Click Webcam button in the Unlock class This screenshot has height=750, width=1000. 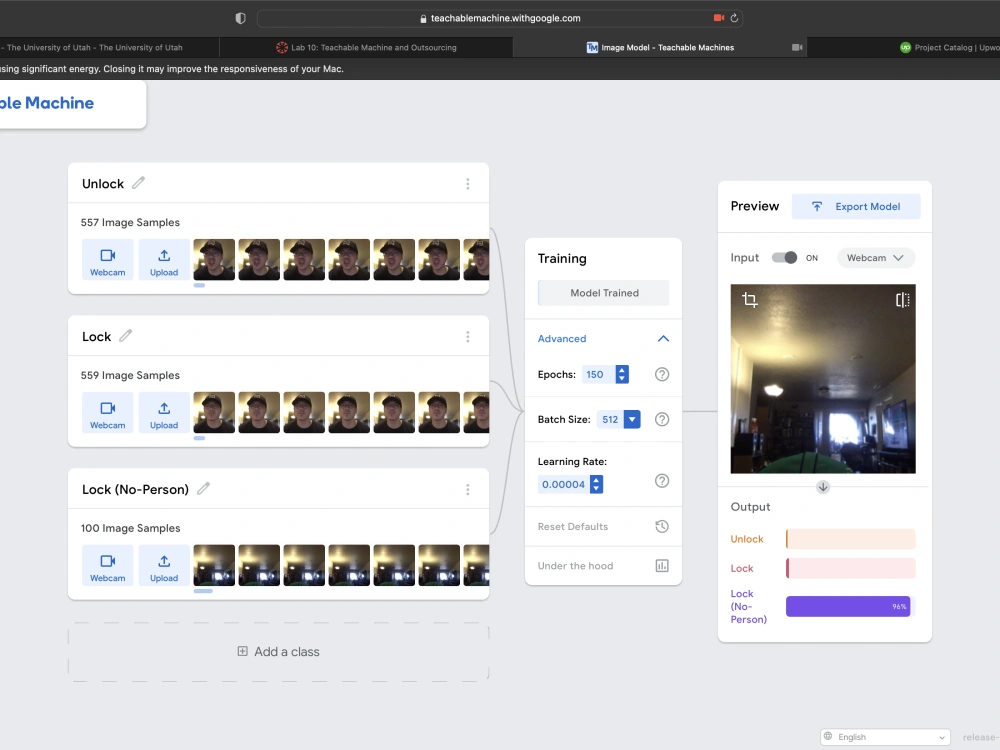coord(107,260)
